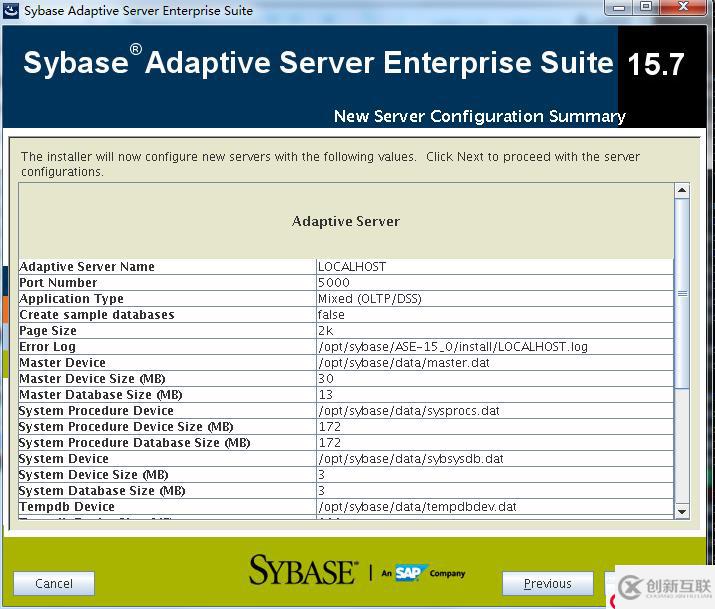Click the Application Type label
This screenshot has height=609, width=715.
(x=72, y=299)
